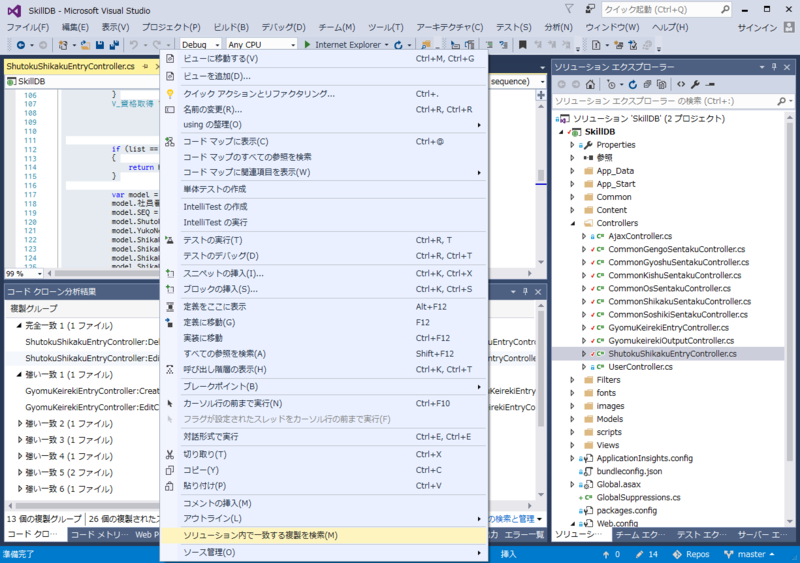
Task: Select GyomuKeirekiEntryController.cs in Solution Explorer
Action: pyautogui.click(x=668, y=328)
